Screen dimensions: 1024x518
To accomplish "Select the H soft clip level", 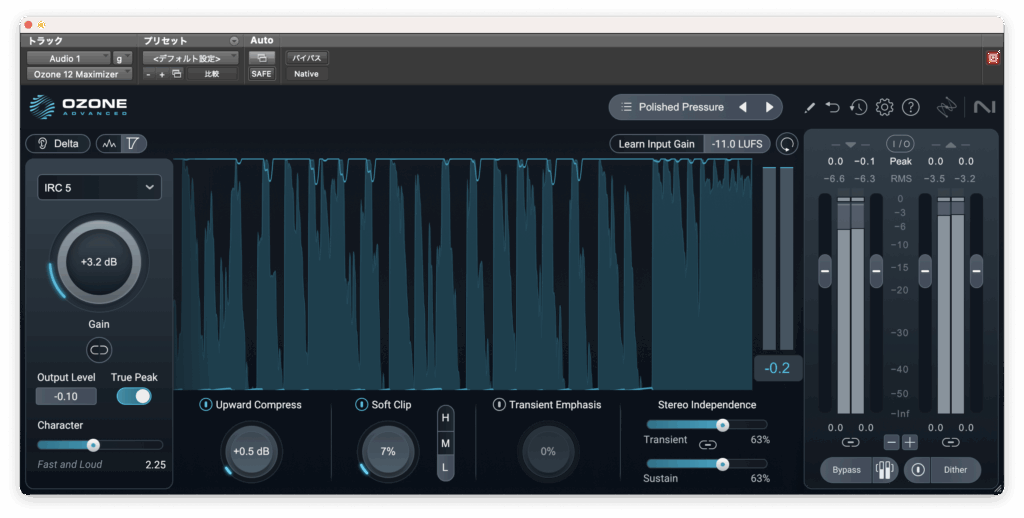I will [x=445, y=417].
